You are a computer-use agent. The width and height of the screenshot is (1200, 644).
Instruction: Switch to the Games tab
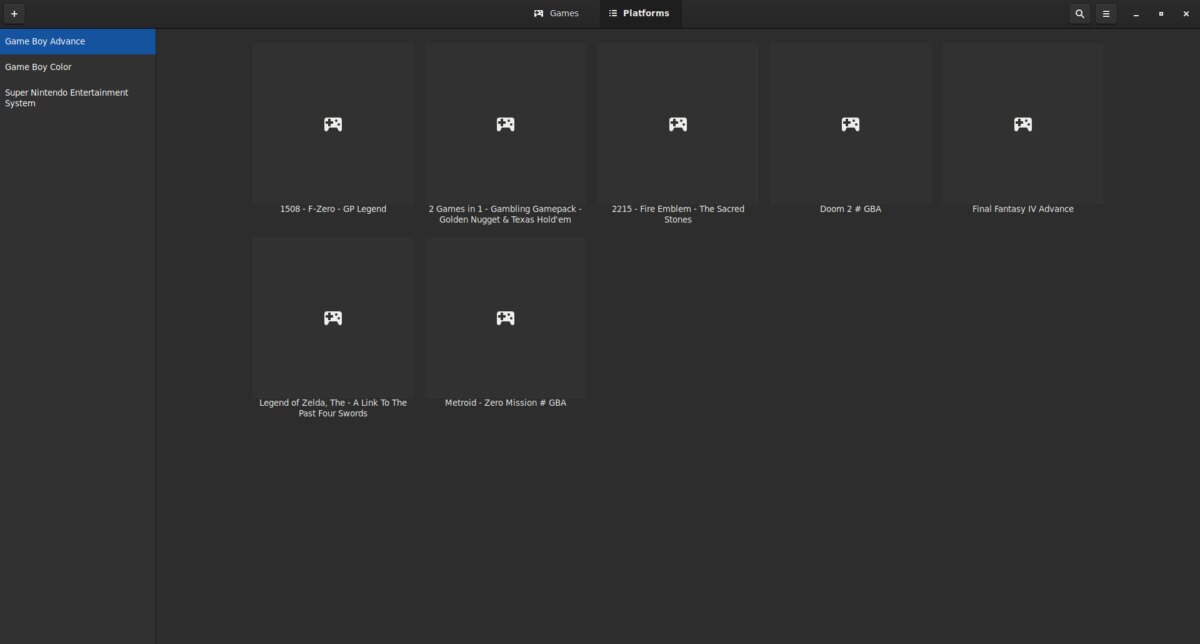pos(556,14)
